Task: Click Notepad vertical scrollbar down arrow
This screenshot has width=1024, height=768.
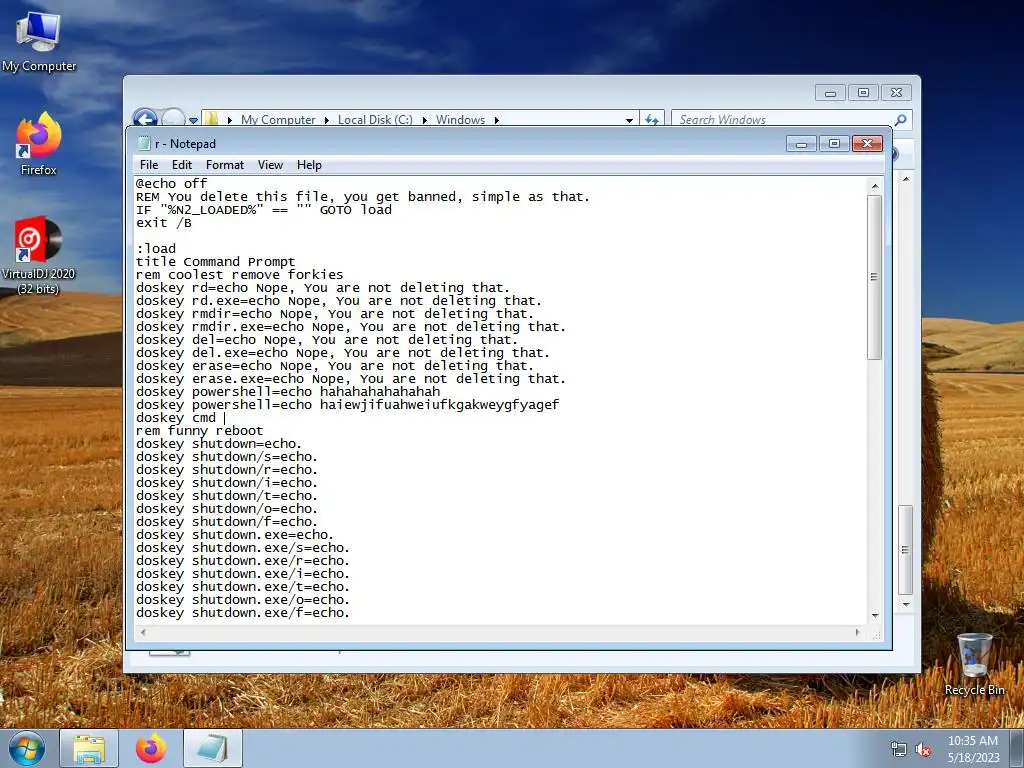Action: click(874, 616)
